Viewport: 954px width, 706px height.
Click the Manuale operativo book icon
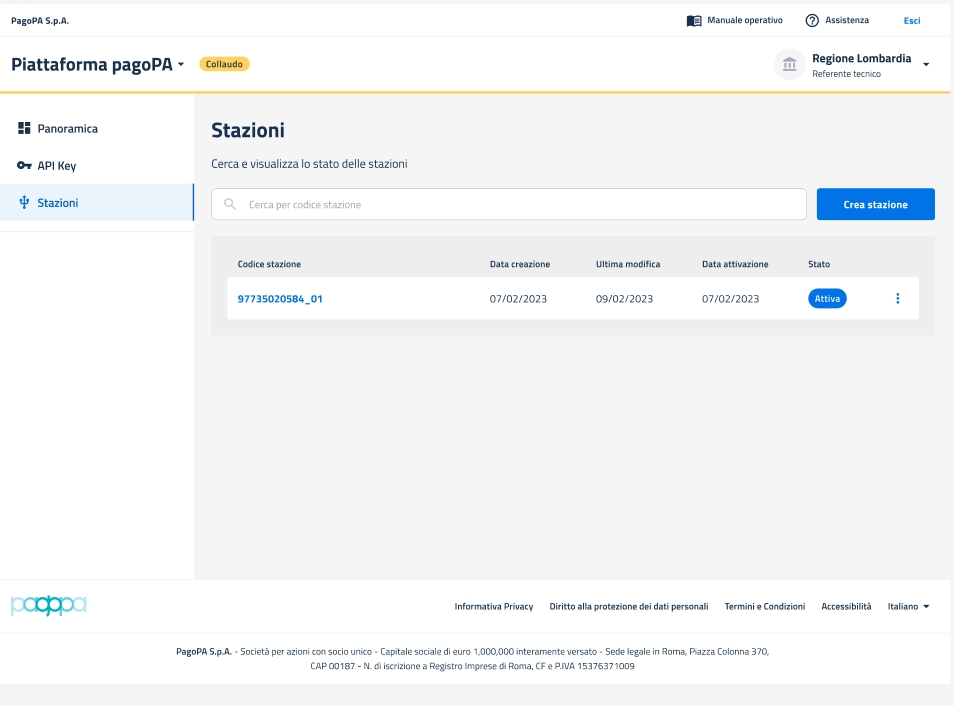tap(694, 21)
